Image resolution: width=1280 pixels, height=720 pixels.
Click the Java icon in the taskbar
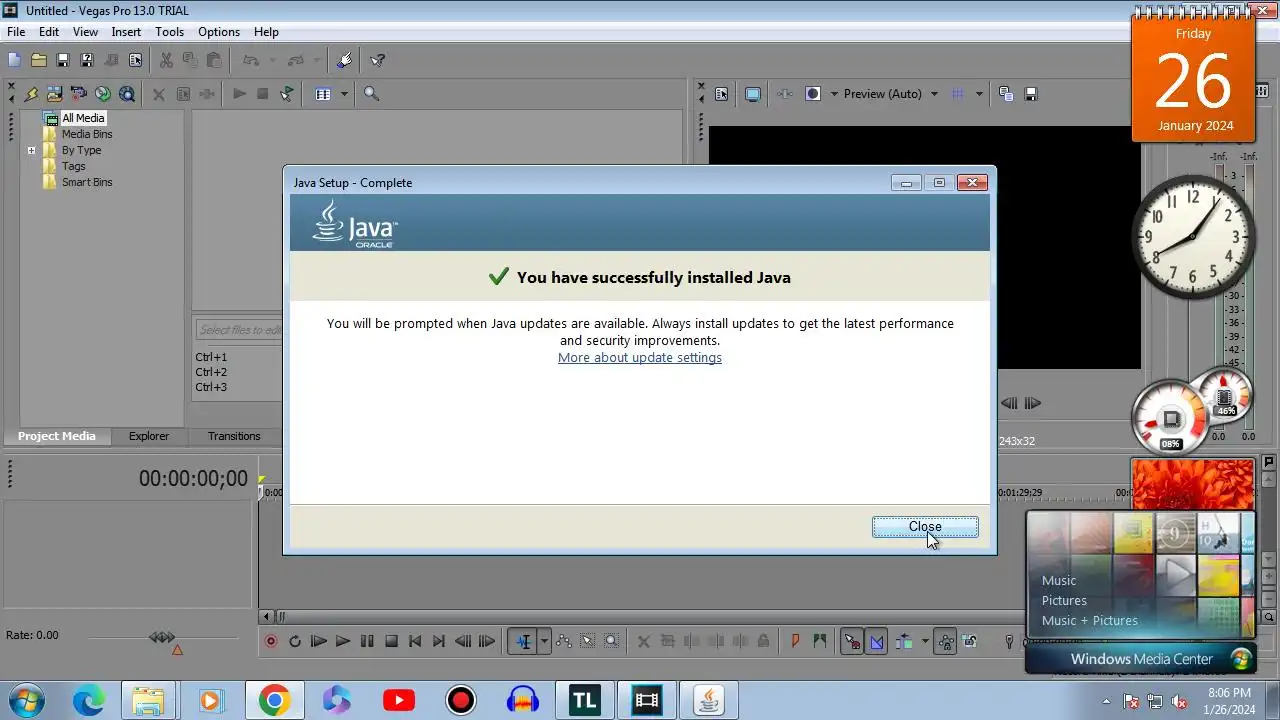tap(709, 700)
